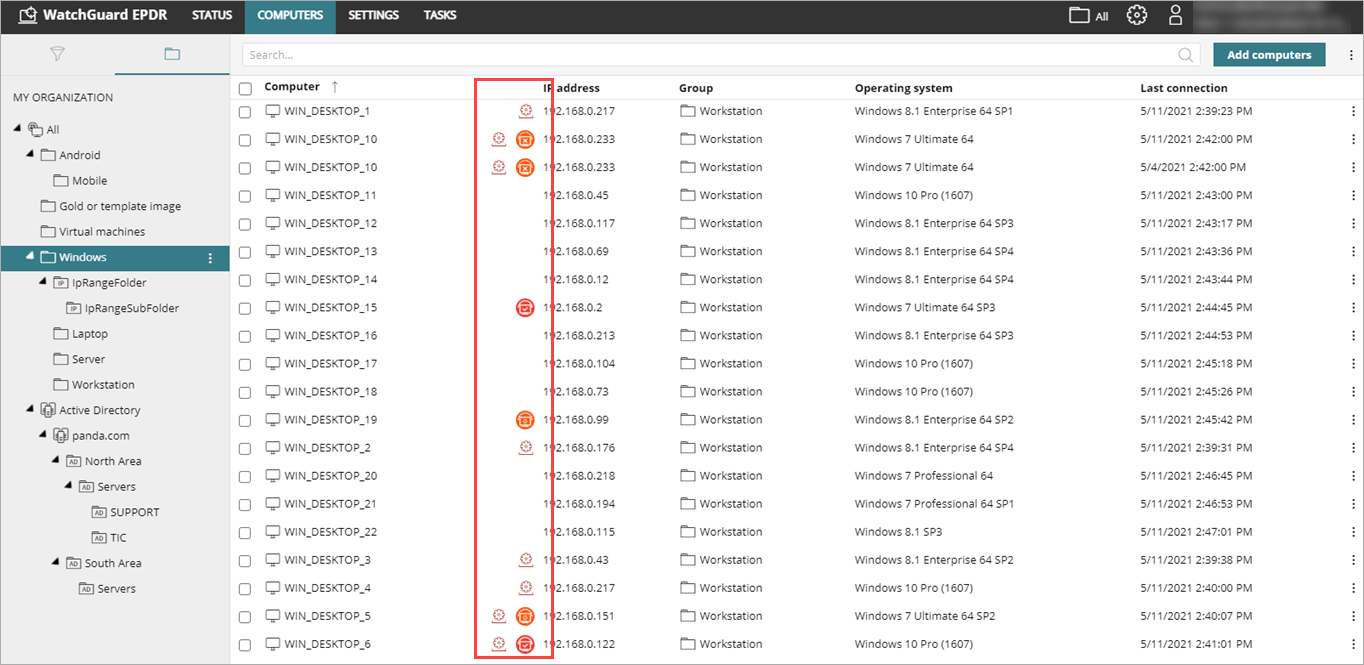Check the box for WIN_DESKTOP_5

click(x=245, y=616)
